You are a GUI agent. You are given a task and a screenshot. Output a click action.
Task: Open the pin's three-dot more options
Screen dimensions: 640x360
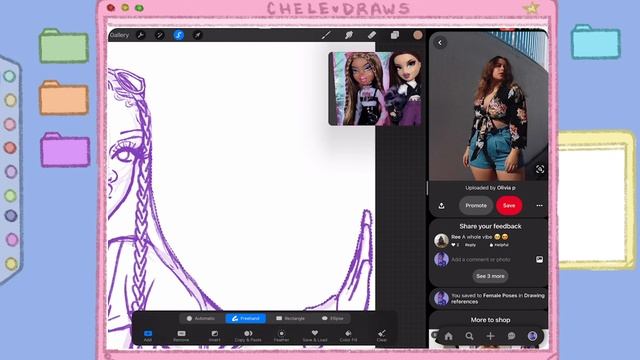[x=539, y=206]
